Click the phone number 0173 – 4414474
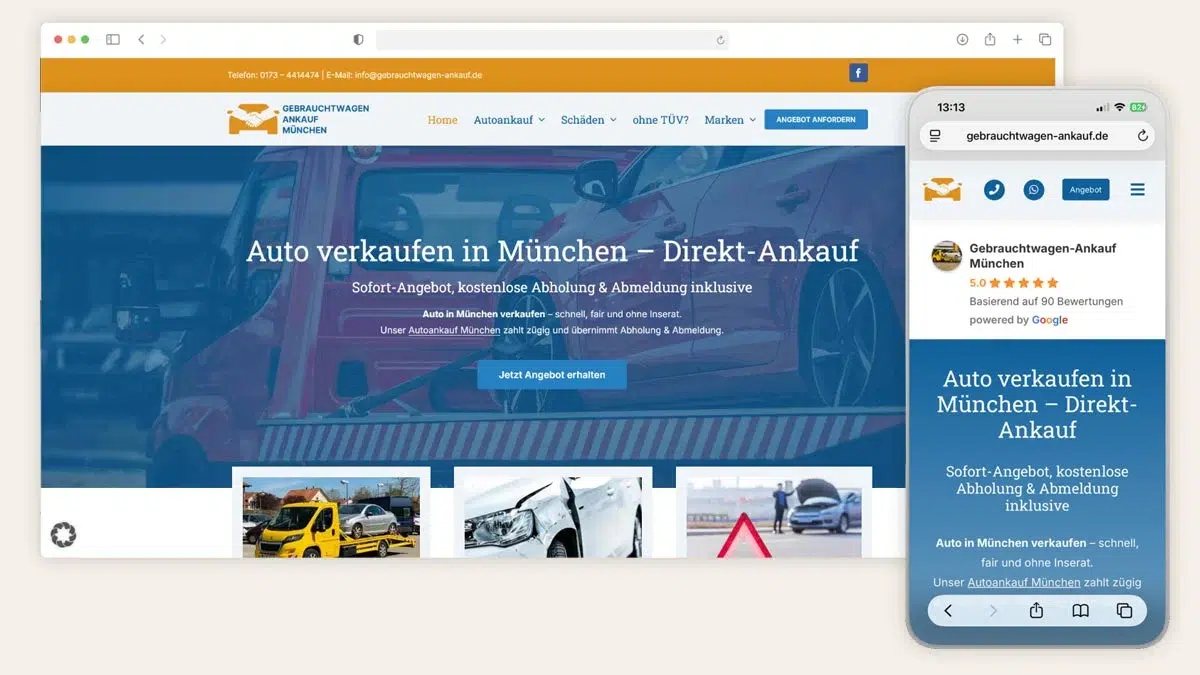This screenshot has width=1200, height=675. [289, 75]
